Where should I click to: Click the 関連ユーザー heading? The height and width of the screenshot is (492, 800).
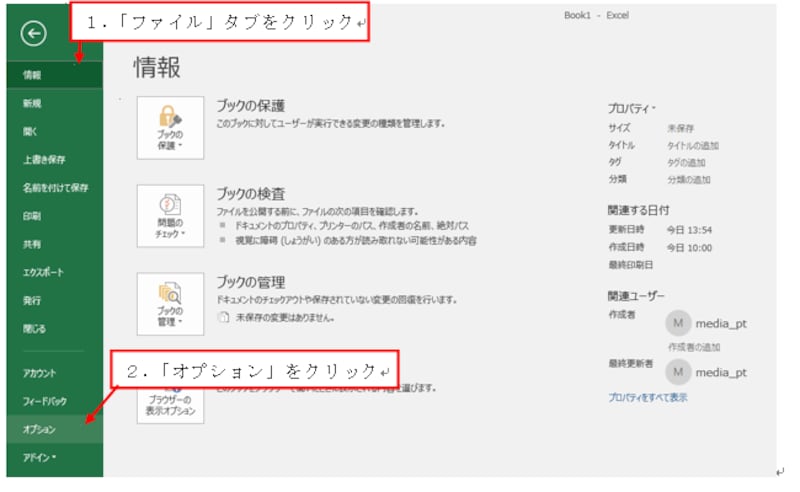(636, 296)
